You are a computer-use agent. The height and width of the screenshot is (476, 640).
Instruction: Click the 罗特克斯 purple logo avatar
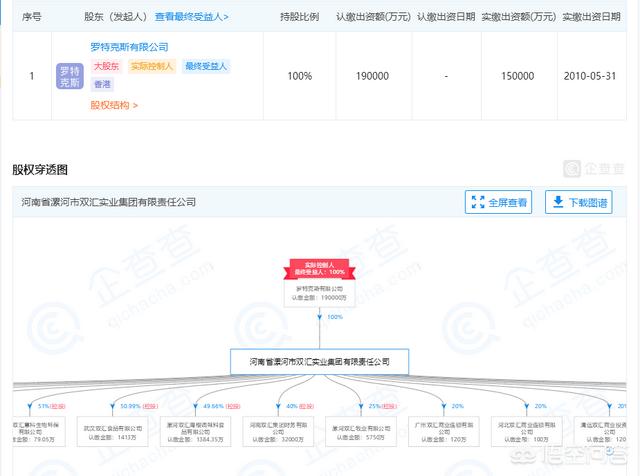(x=70, y=76)
